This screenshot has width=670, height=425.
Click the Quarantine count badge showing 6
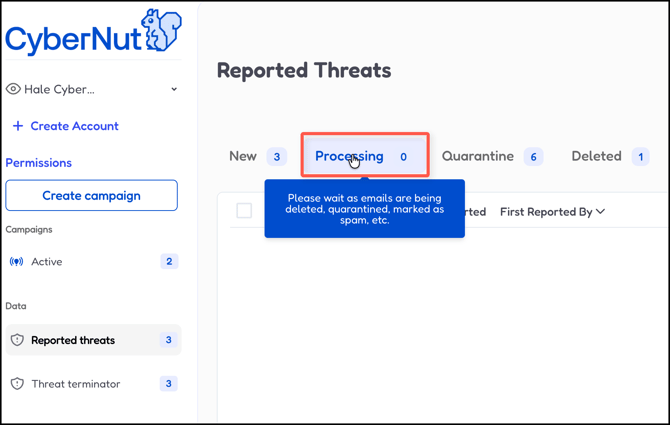[533, 157]
